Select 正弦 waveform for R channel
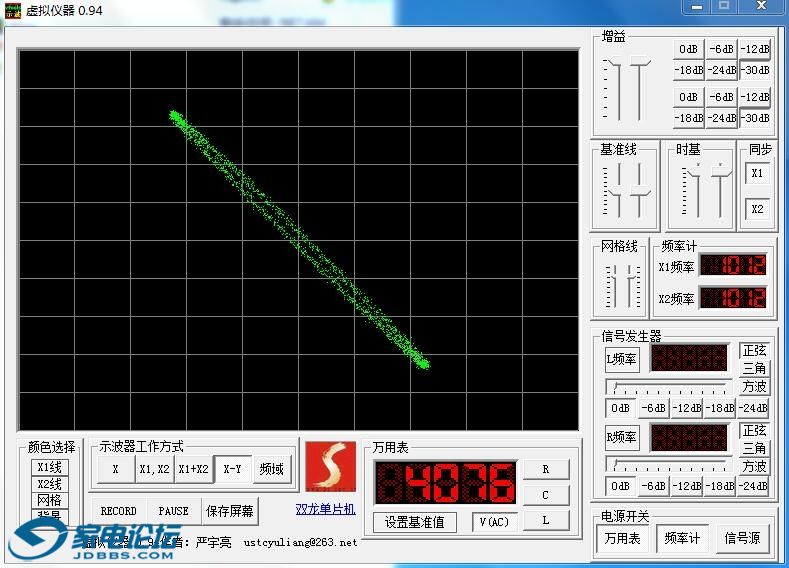Viewport: 789px width, 568px height. pos(755,430)
